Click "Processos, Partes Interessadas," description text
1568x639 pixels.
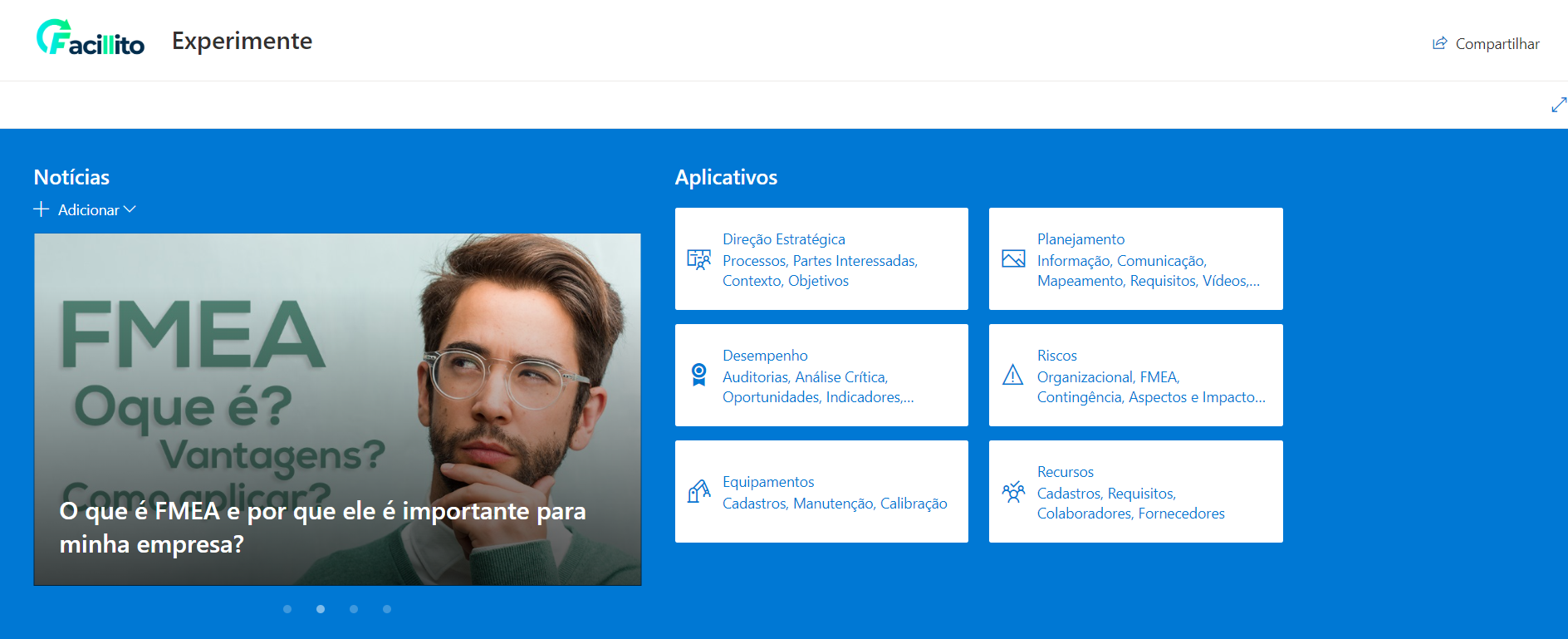820,261
